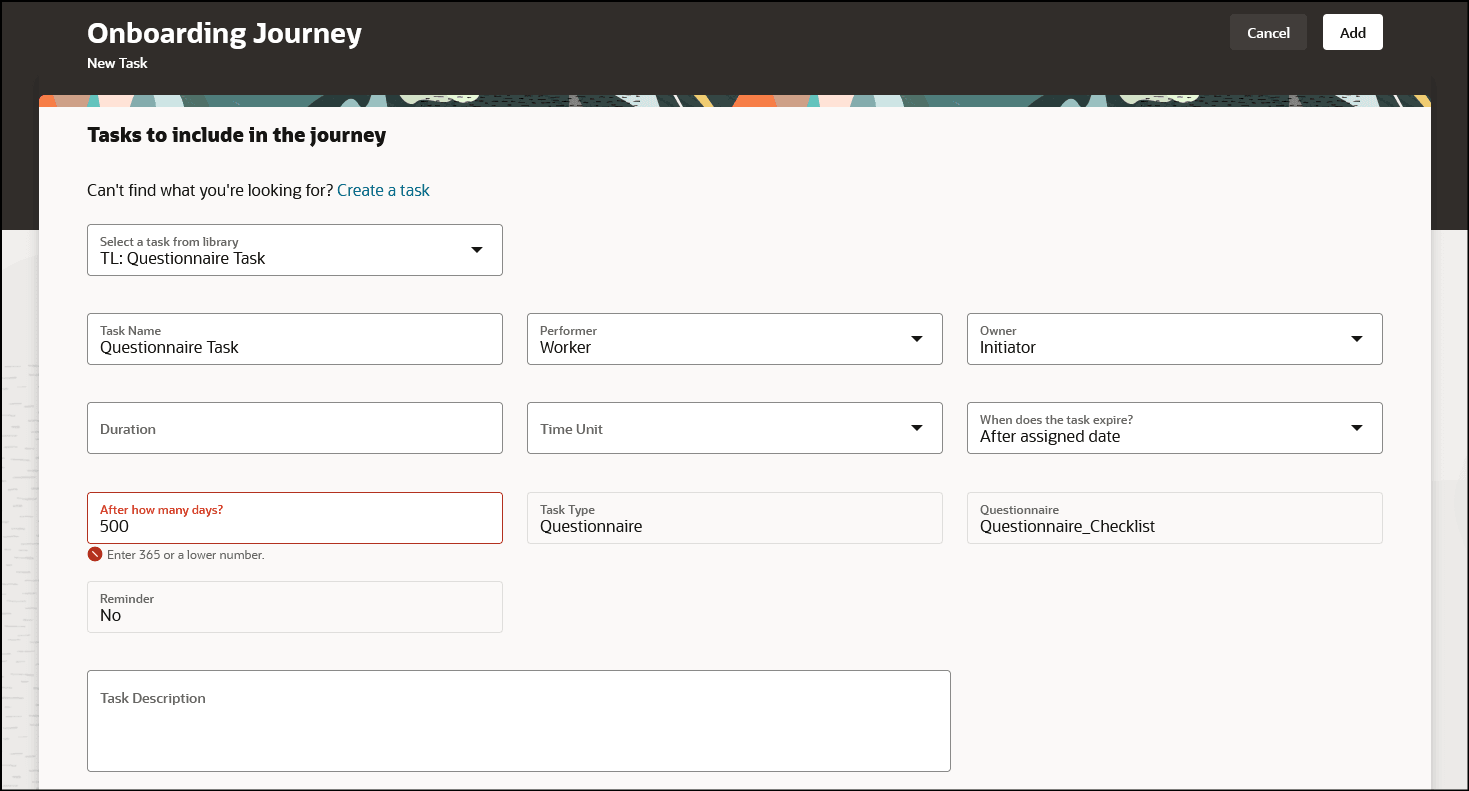Screen dimensions: 1469x791
Task: Expand the Performer dropdown
Action: coord(735,339)
